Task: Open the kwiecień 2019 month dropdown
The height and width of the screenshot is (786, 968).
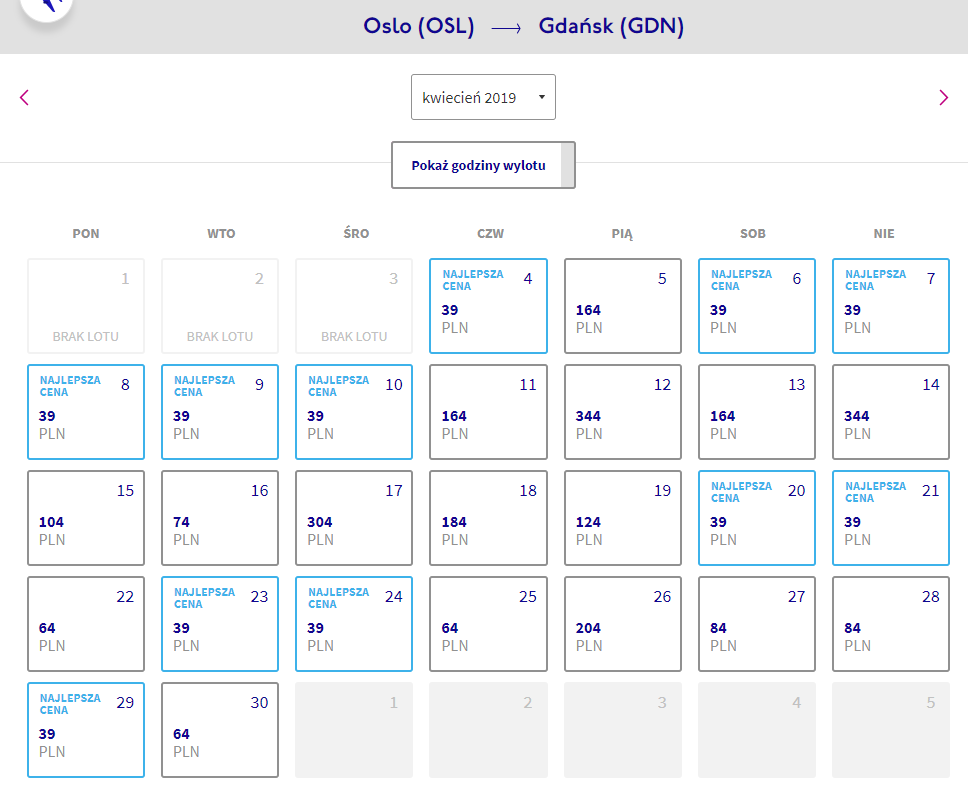Action: [x=483, y=97]
